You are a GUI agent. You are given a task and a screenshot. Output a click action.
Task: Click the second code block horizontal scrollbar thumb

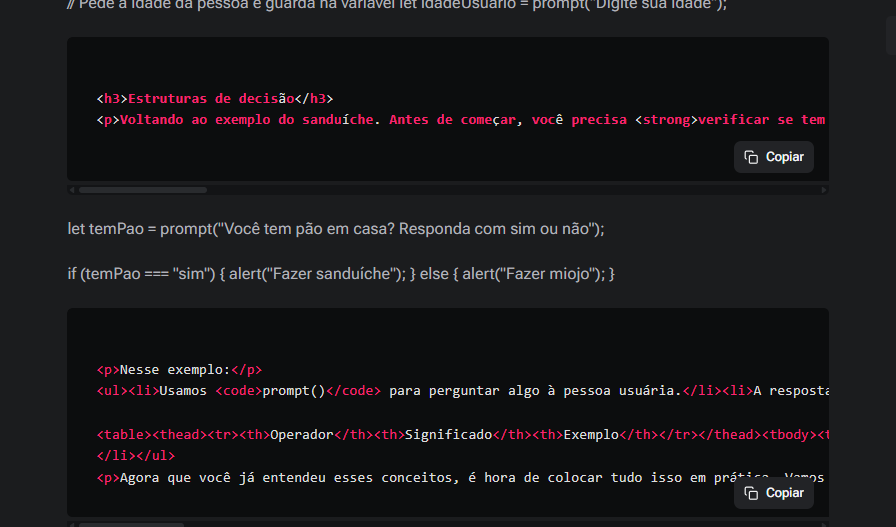point(131,524)
